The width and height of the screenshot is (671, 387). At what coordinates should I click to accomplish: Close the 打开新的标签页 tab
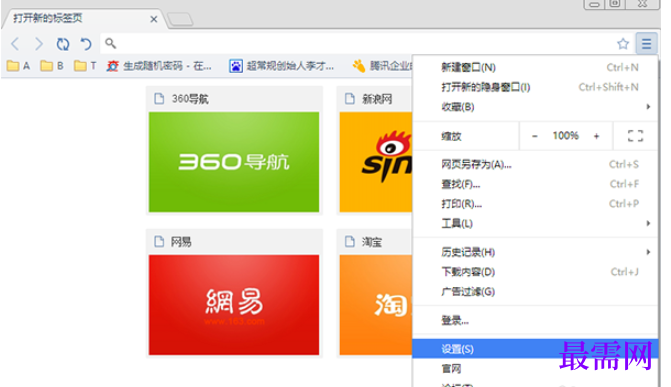point(154,19)
